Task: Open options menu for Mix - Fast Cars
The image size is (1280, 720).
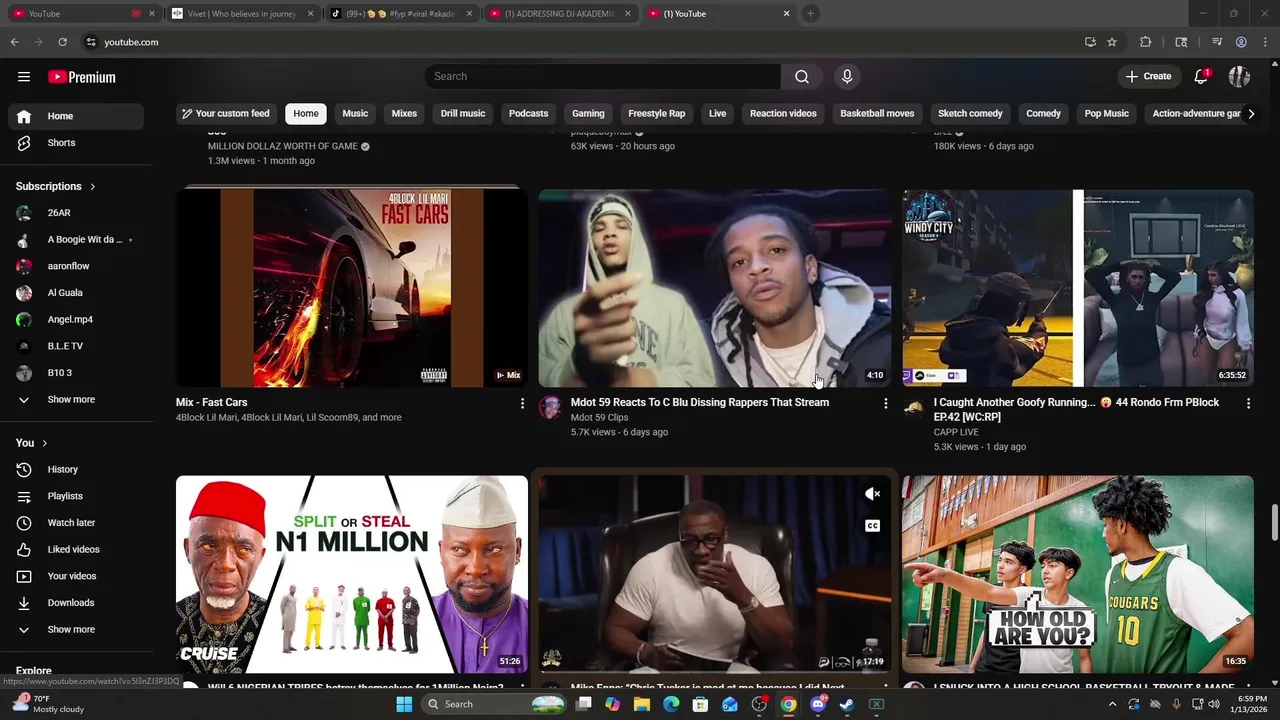Action: (x=522, y=403)
